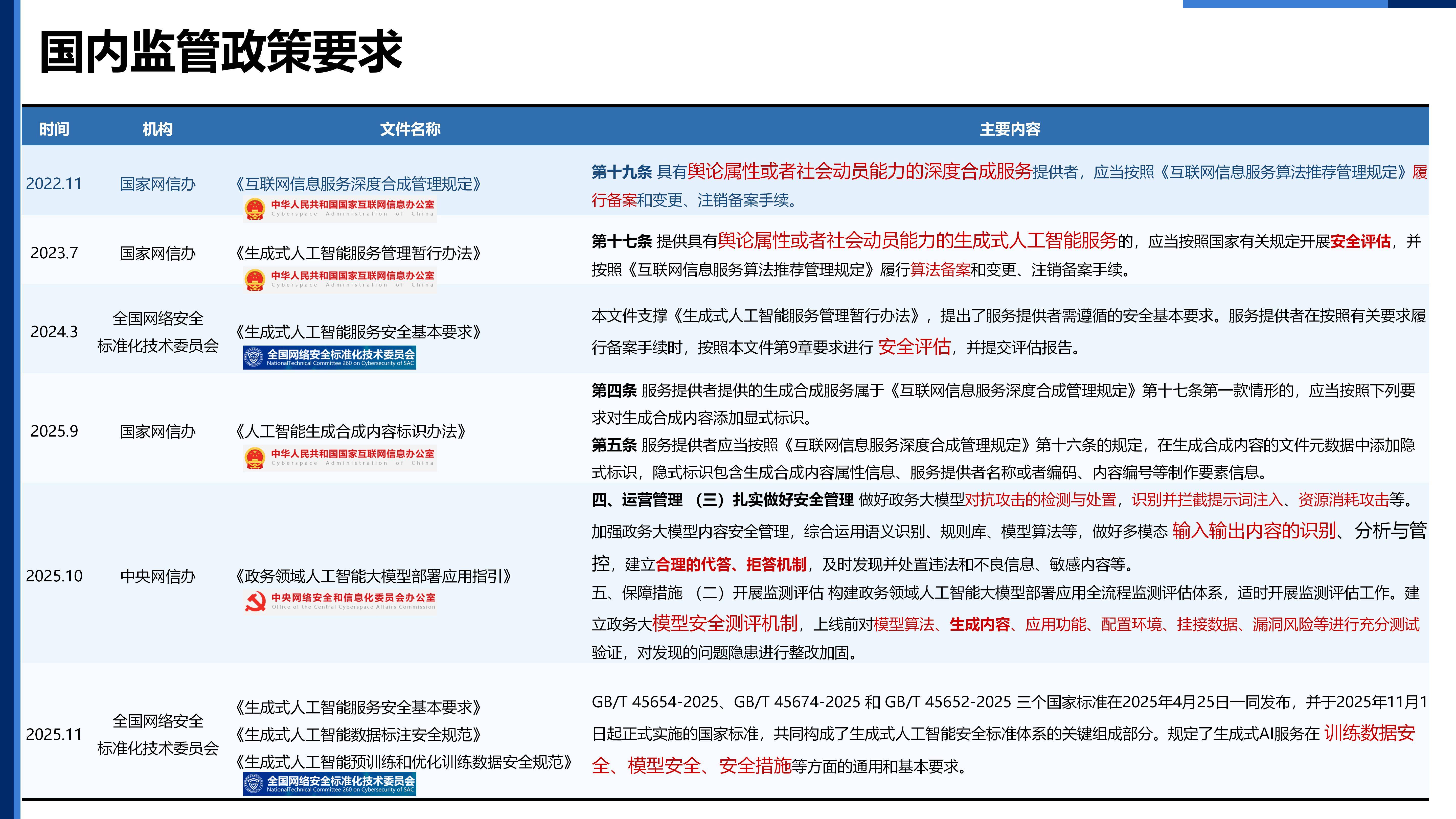Screen dimensions: 1456x819
Task: Click 《人工智能生成合成内容标识办法》 document name
Action: tap(351, 431)
